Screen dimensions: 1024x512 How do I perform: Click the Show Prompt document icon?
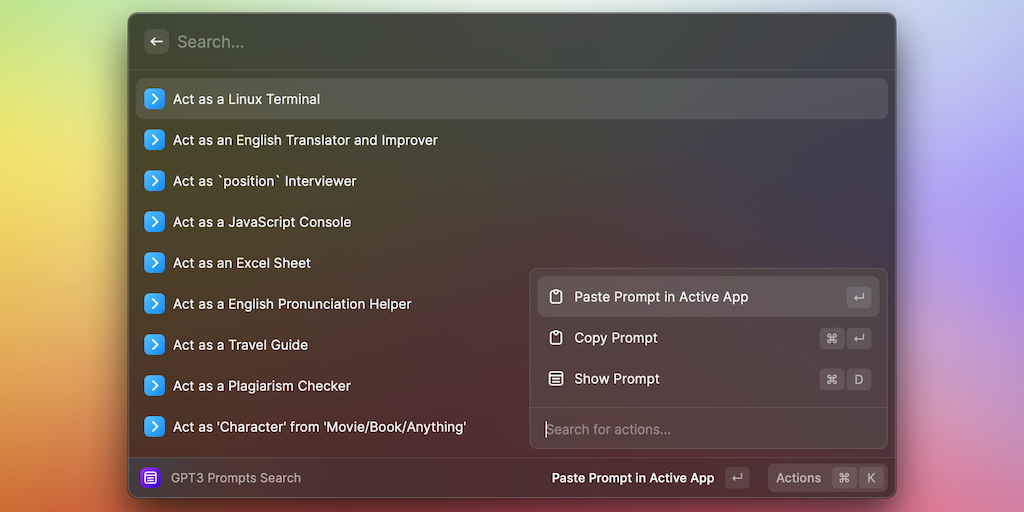[x=556, y=379]
